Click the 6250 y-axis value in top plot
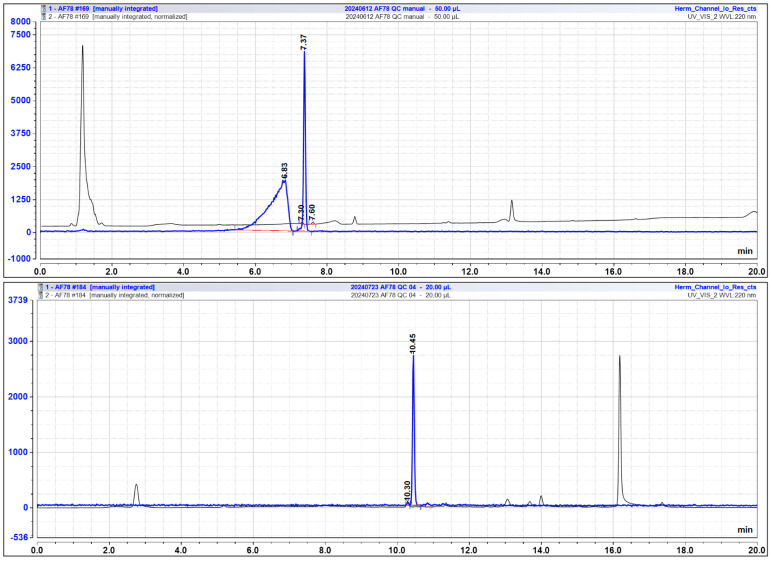The height and width of the screenshot is (561, 772). pyautogui.click(x=20, y=67)
